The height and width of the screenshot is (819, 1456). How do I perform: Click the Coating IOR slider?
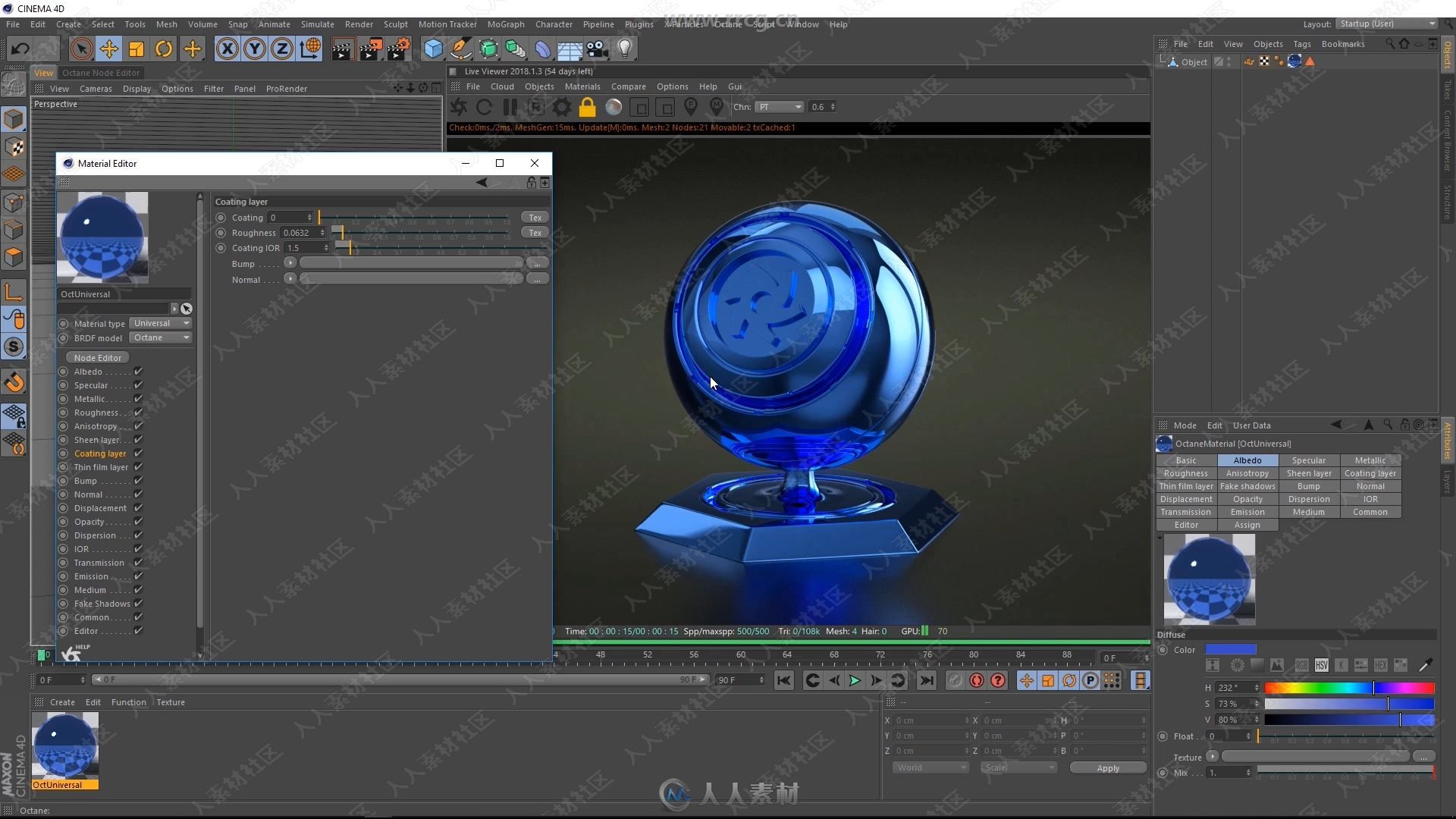441,248
